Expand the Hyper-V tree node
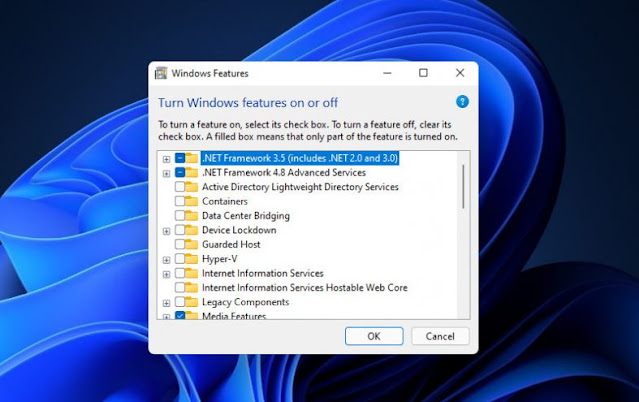This screenshot has width=639, height=402. pyautogui.click(x=166, y=260)
